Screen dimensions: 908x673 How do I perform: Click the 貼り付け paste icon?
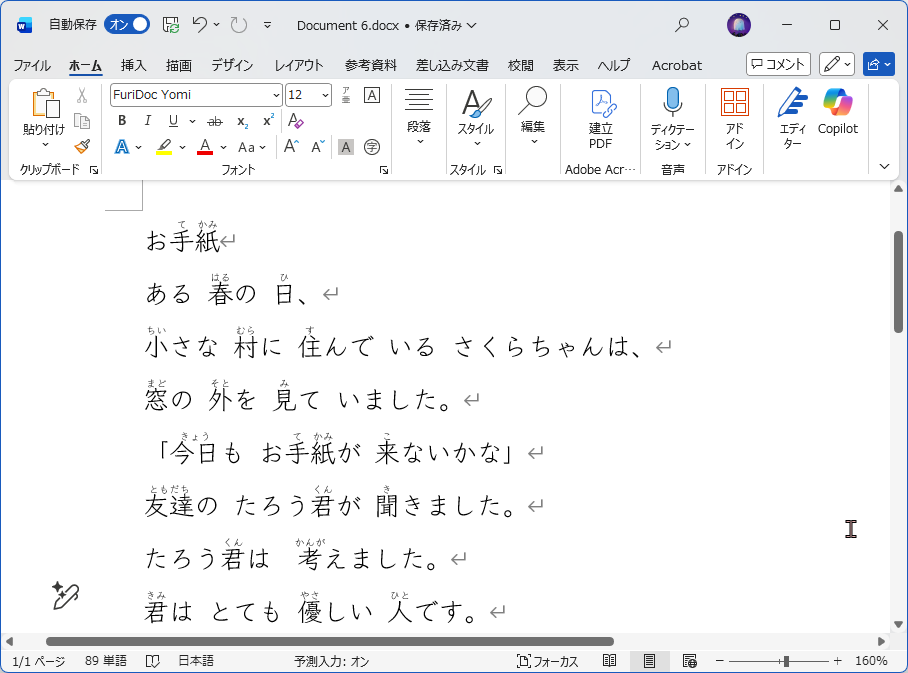click(45, 103)
